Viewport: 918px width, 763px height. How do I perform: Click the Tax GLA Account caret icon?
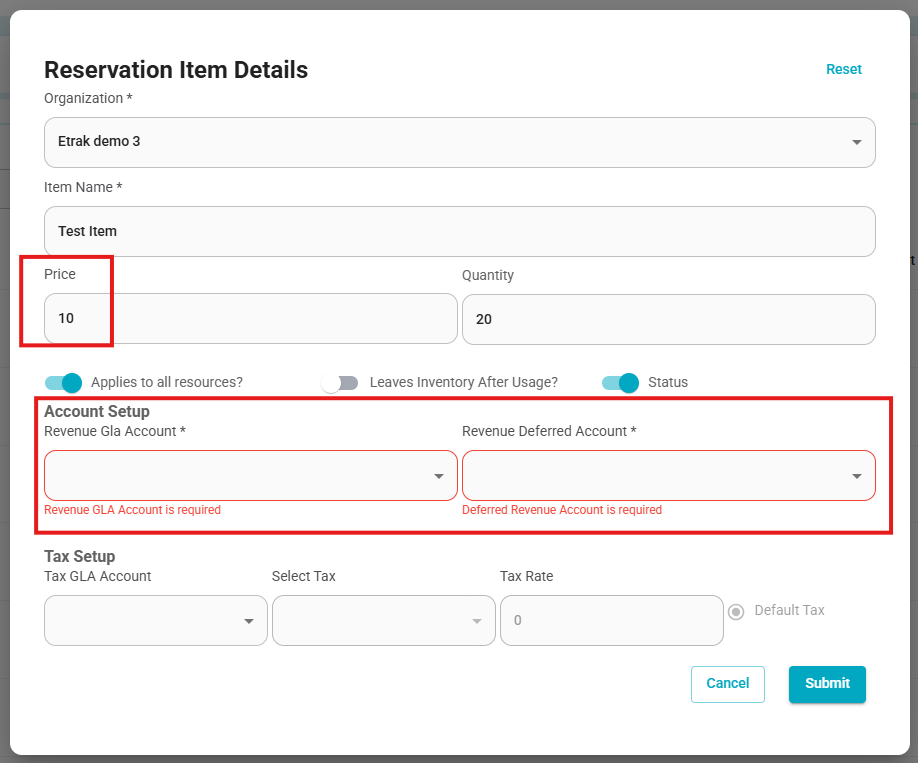click(249, 621)
